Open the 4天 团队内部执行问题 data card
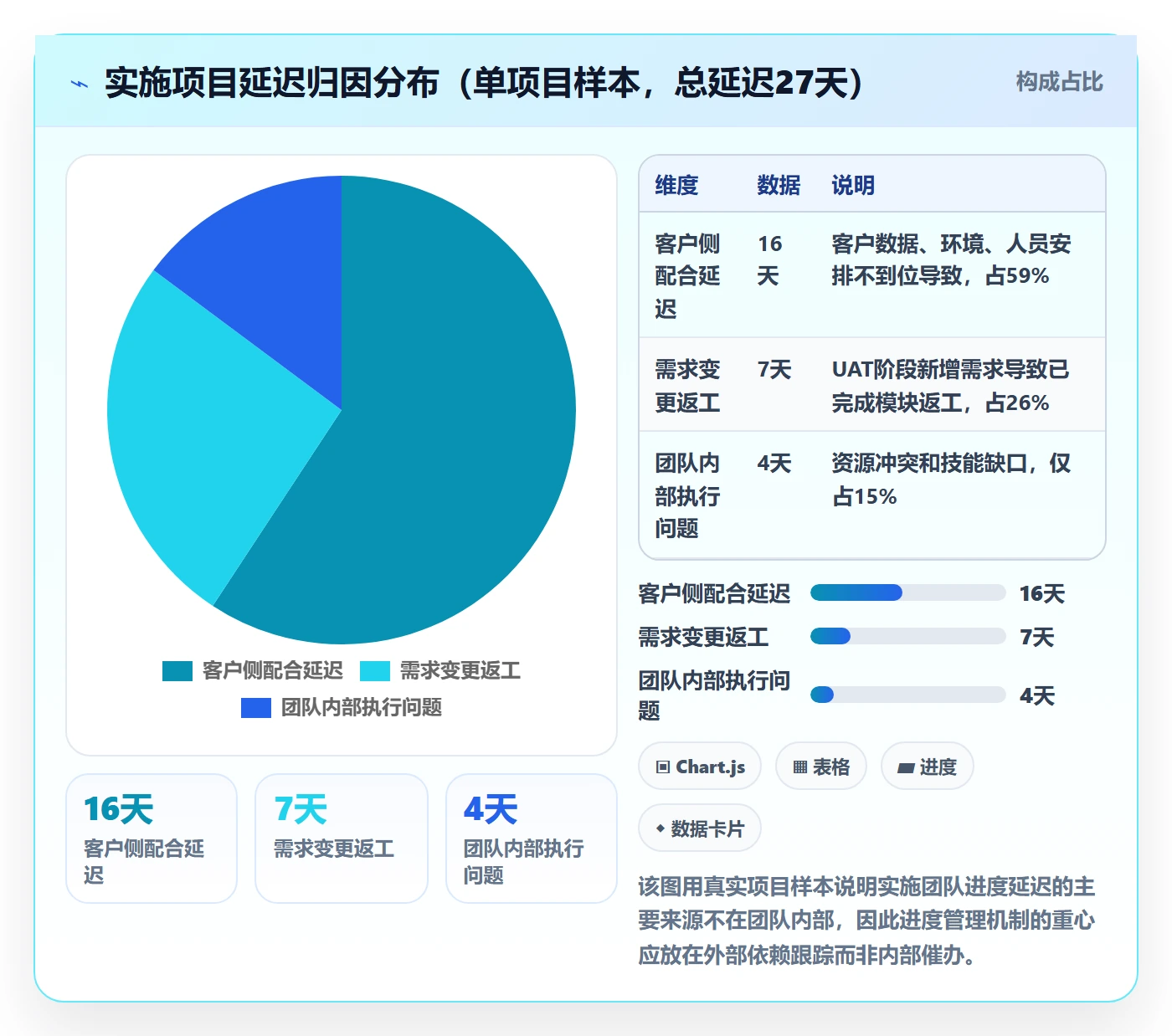The width and height of the screenshot is (1172, 1036). 532,839
